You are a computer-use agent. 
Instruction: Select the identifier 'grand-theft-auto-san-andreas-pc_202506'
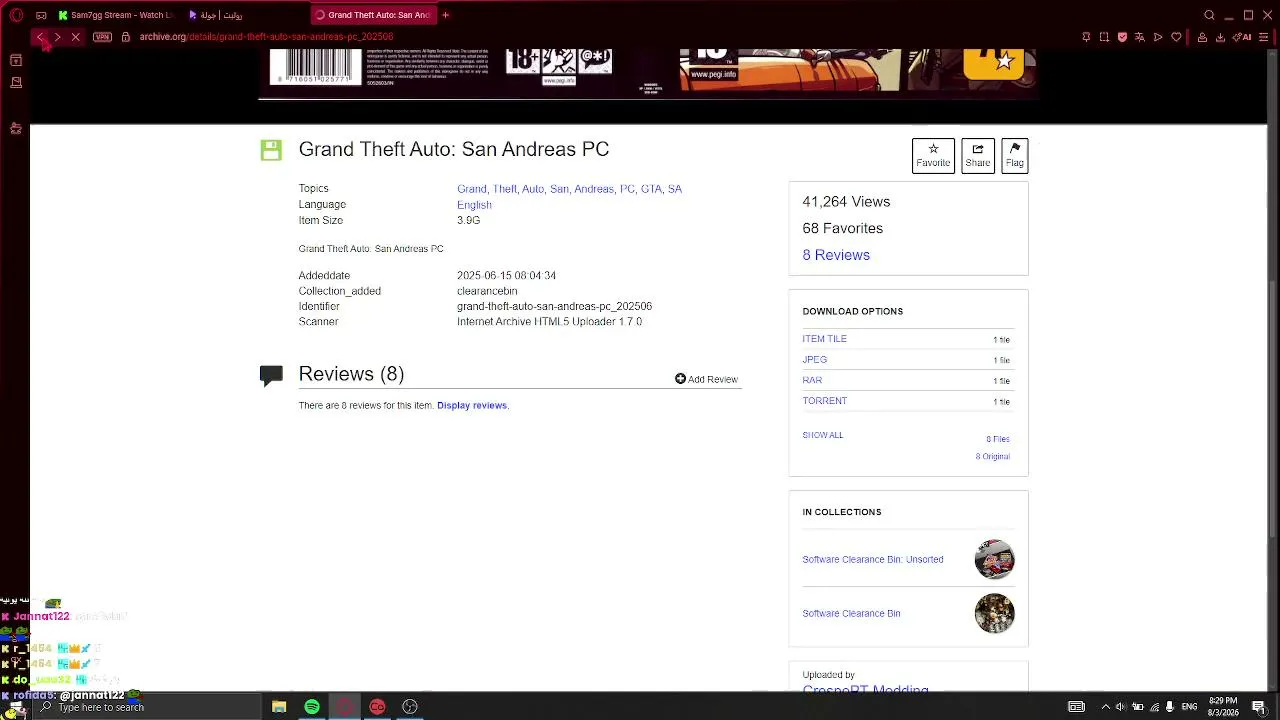tap(554, 307)
